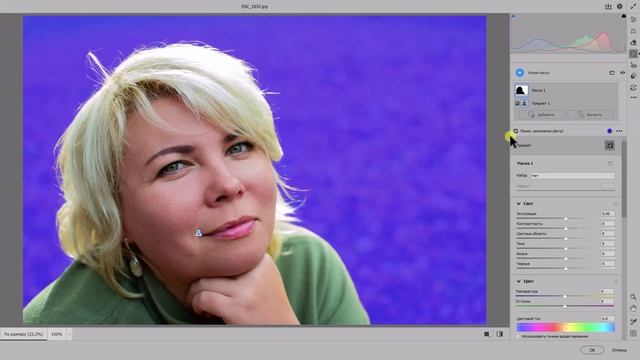The height and width of the screenshot is (360, 640).
Task: Switch to single view mode icon
Action: pyautogui.click(x=487, y=334)
